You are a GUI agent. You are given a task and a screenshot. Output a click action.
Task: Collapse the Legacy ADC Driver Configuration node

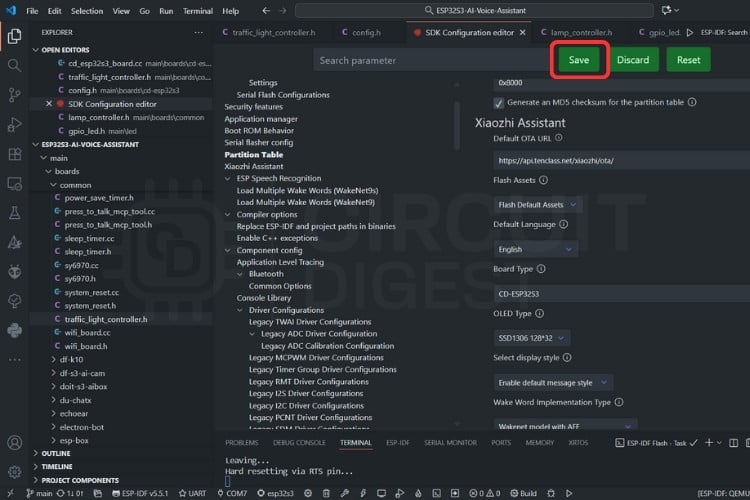coord(253,334)
